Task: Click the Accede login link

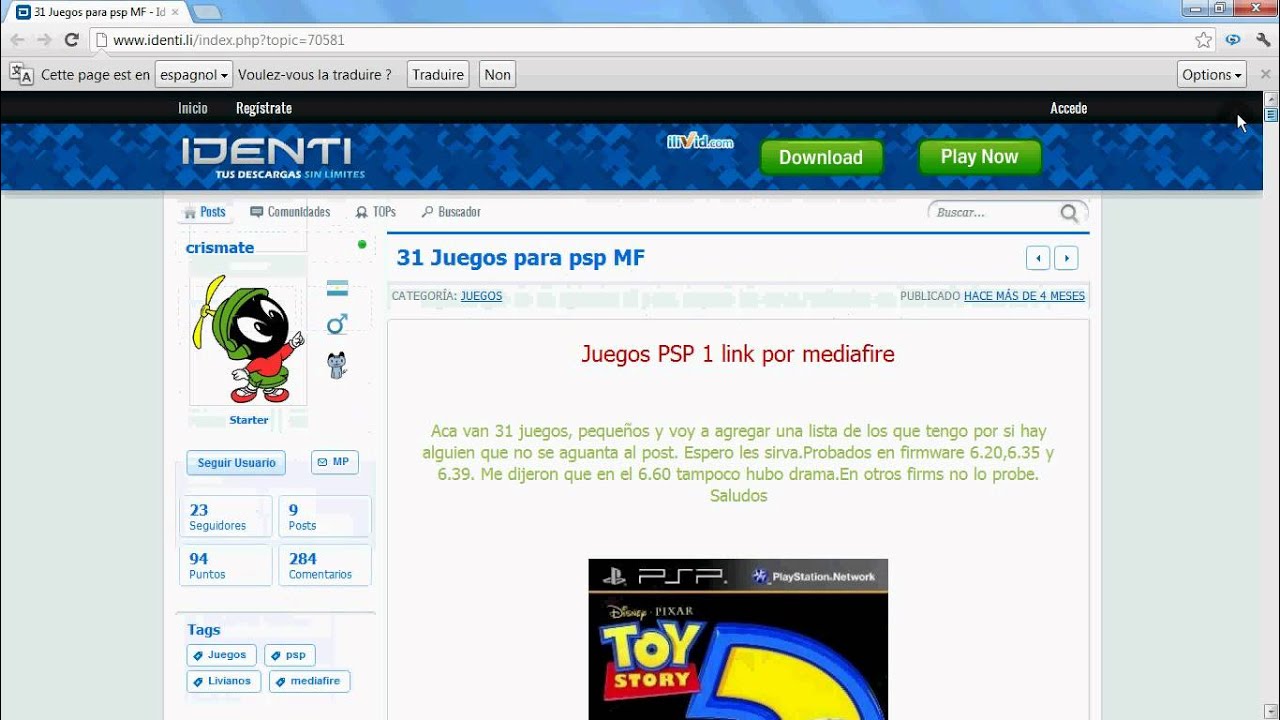Action: (1068, 108)
